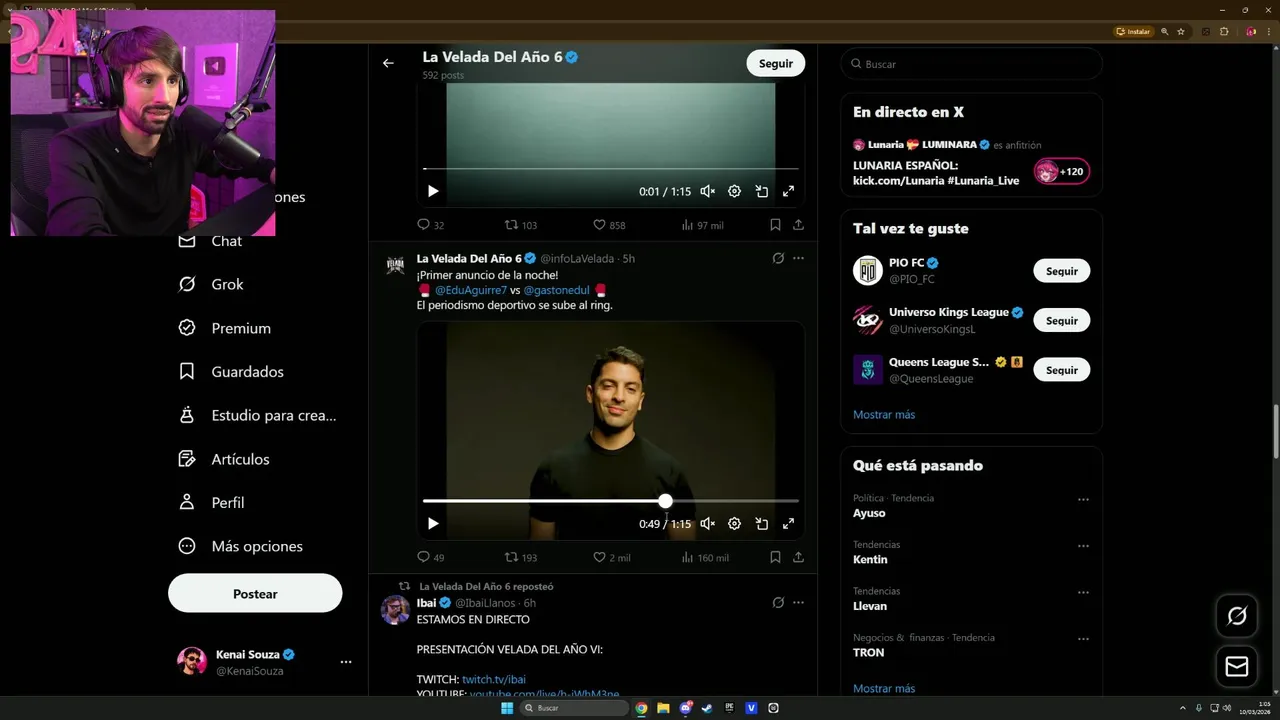
Task: Repost the post with 103 reposts
Action: click(520, 225)
